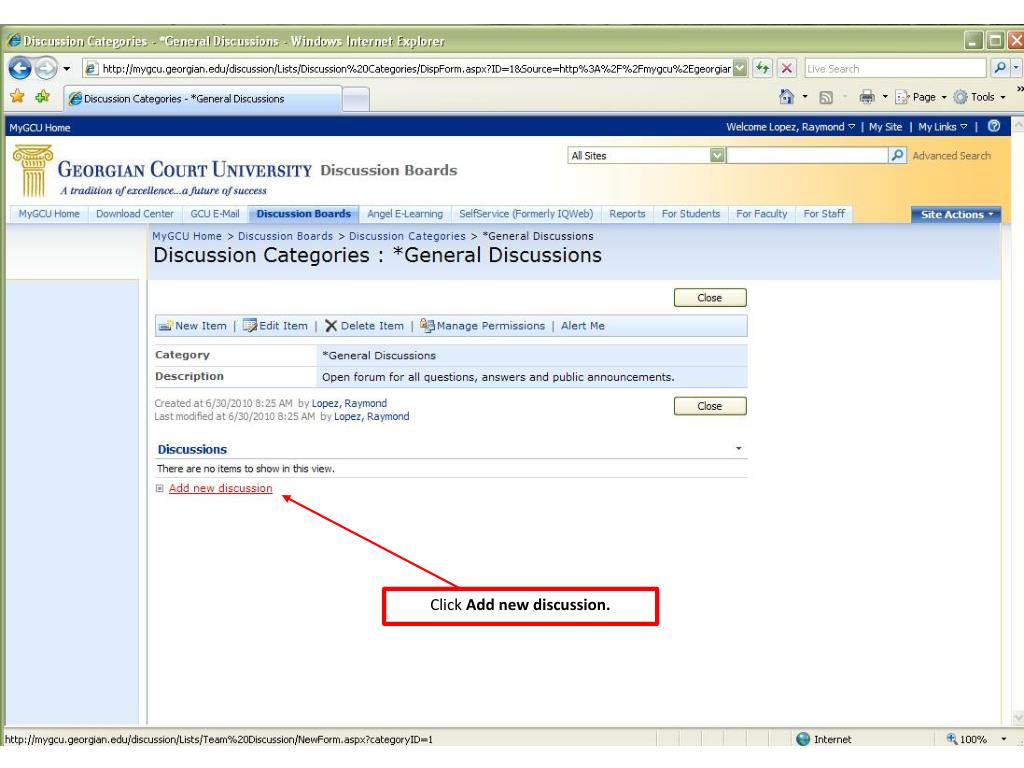The width and height of the screenshot is (1024, 768).
Task: Select the For Faculty tab
Action: coord(761,214)
